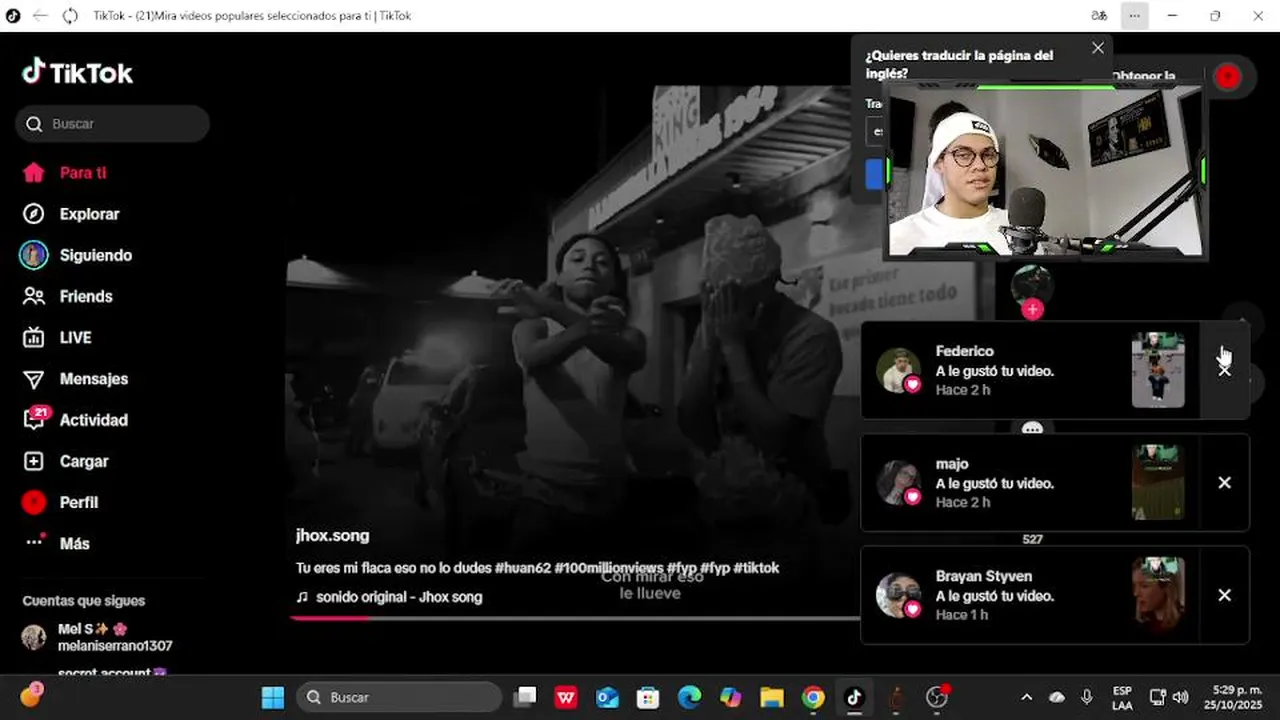Click Cuentas que sigues heading
Screen dimensions: 1280x720
coord(84,601)
